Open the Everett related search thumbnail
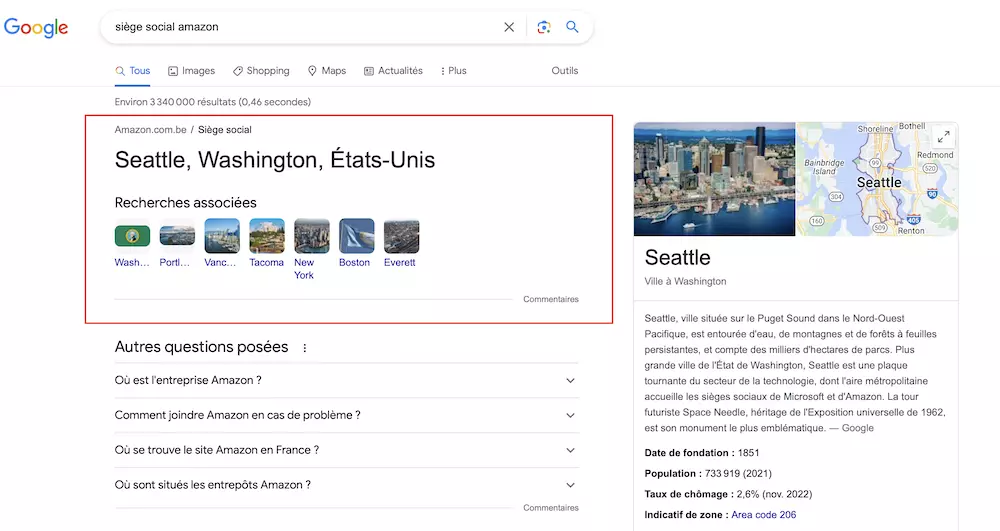This screenshot has height=531, width=1000. (x=402, y=236)
